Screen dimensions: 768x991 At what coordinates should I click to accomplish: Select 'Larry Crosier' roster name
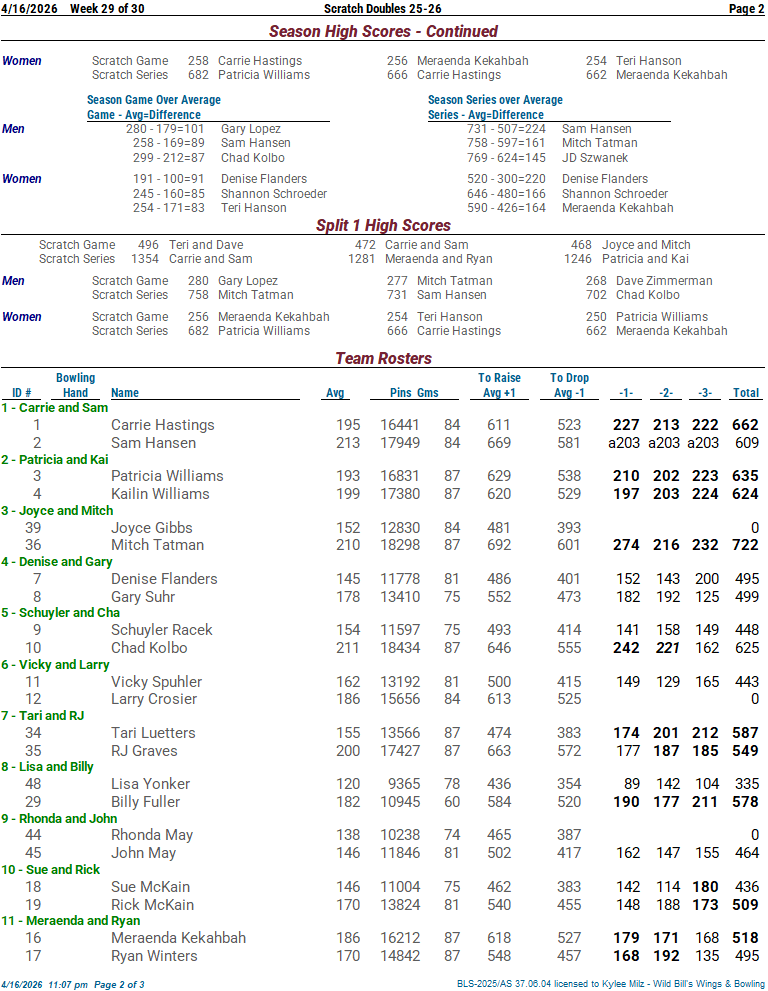[x=154, y=700]
